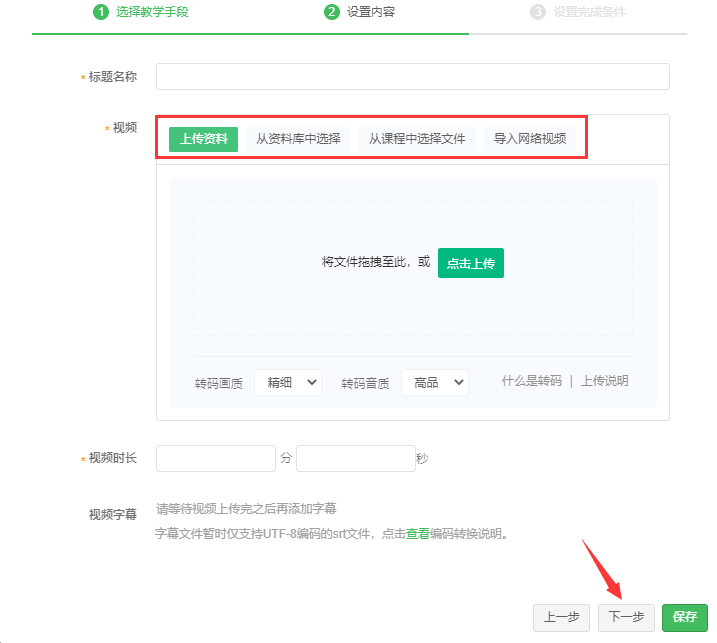
Task: Open the 从课程中选择文件 tab
Action: tap(417, 139)
